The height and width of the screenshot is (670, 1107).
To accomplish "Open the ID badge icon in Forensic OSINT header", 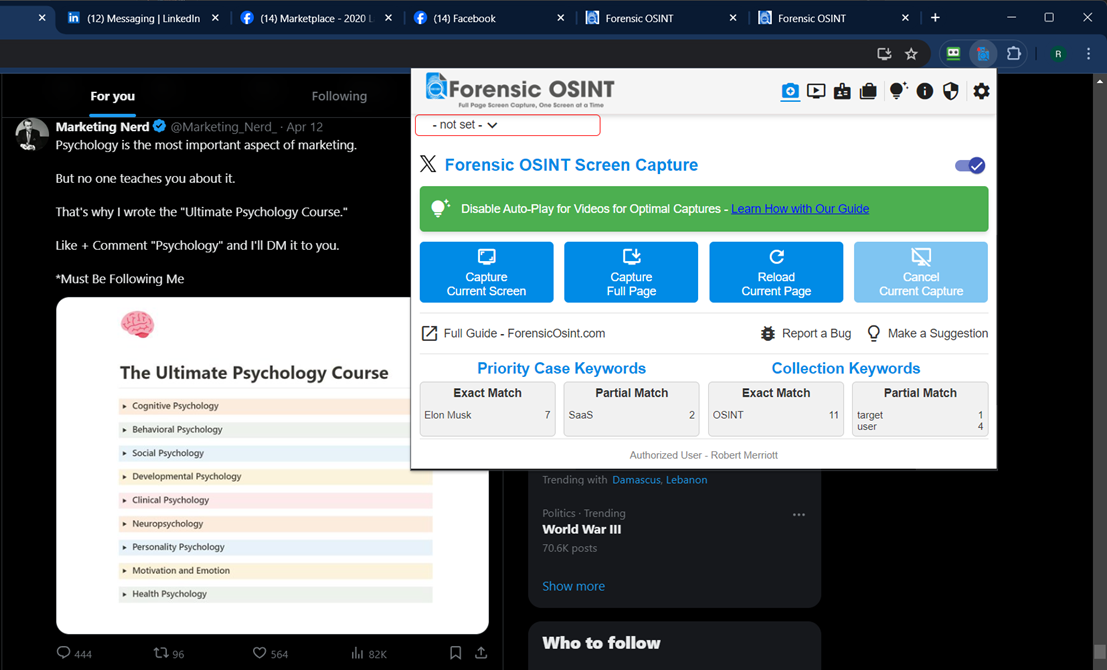I will (x=842, y=91).
